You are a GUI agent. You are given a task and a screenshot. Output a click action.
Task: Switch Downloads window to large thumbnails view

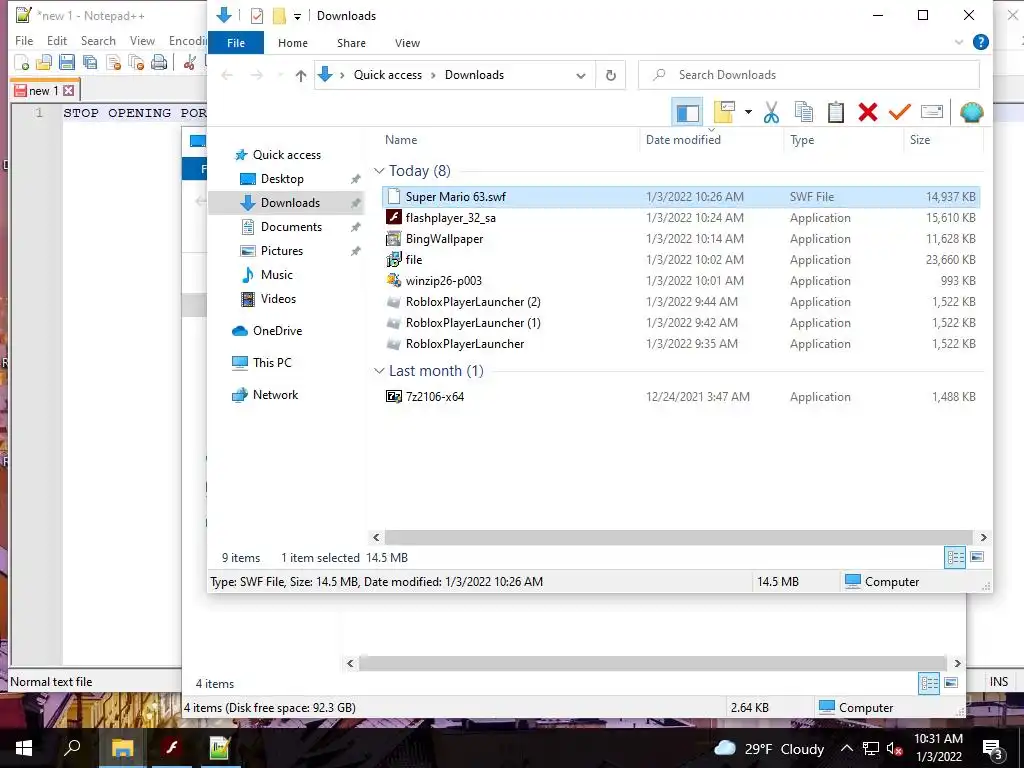tap(977, 557)
